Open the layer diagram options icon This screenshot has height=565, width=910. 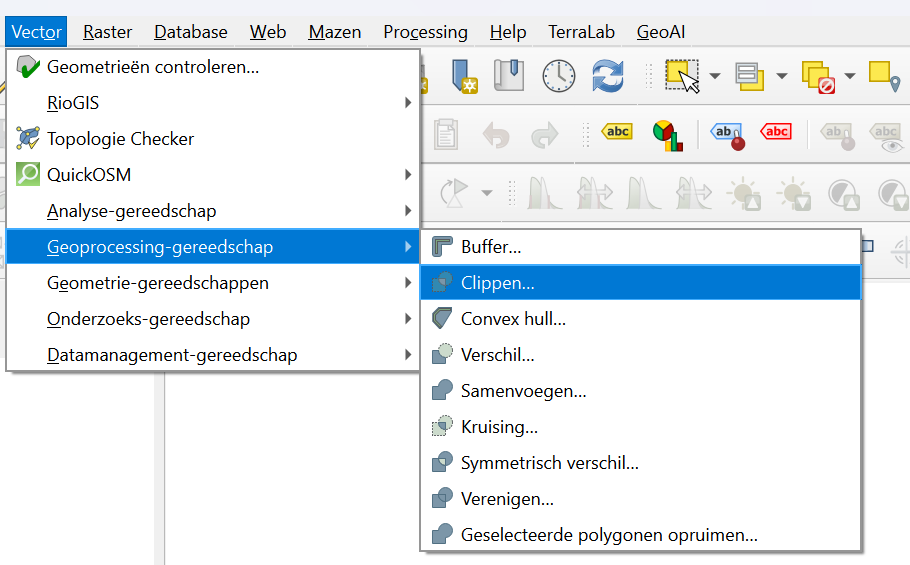(x=667, y=135)
